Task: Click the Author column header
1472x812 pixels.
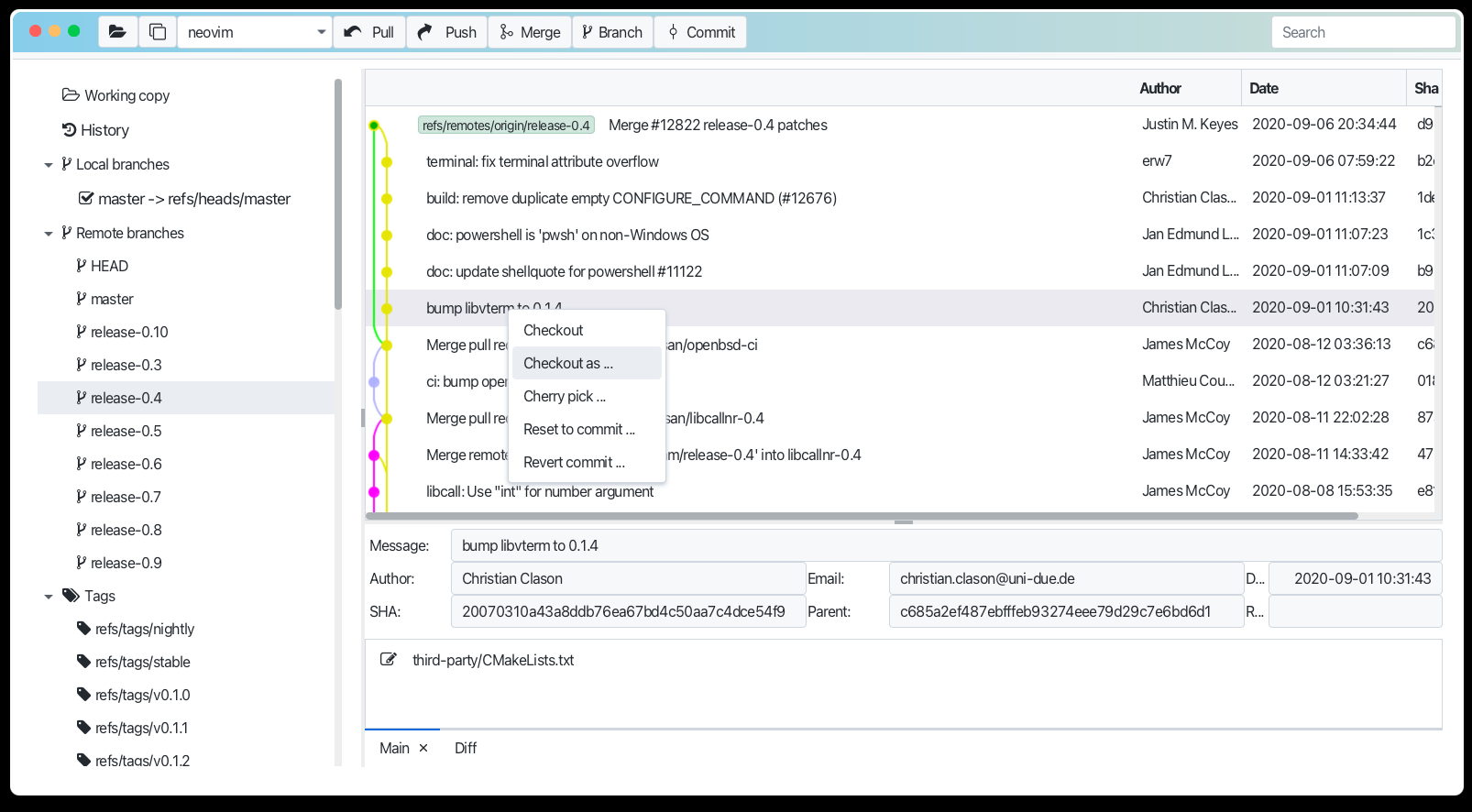Action: coord(1160,88)
